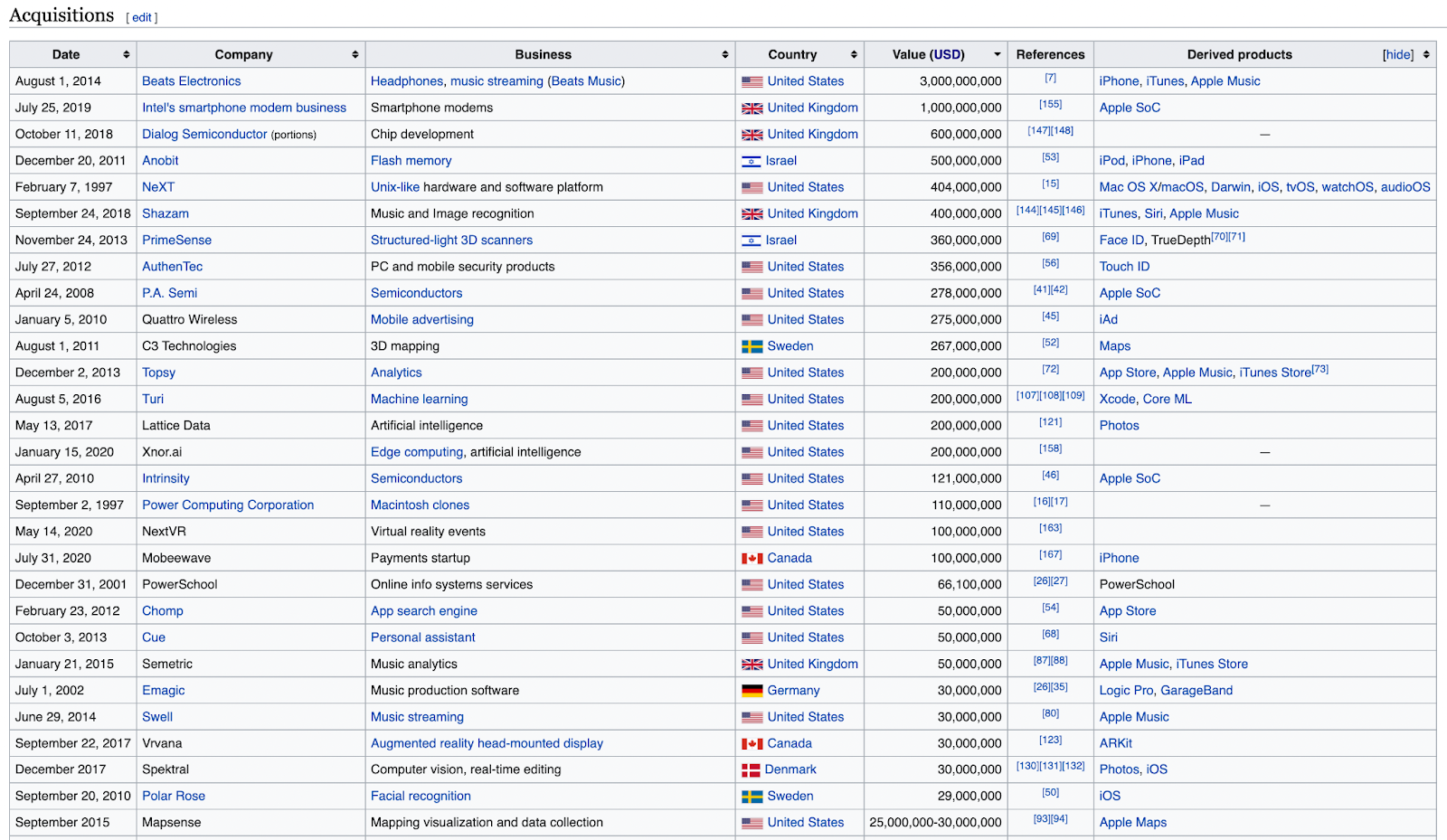Follow the ARKit link
1447x840 pixels.
(1115, 744)
